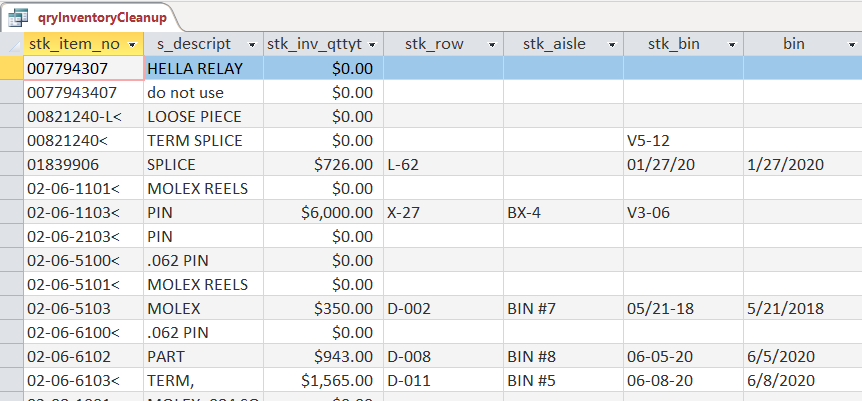Click the 007794307 item number cell
The image size is (862, 401).
(83, 68)
